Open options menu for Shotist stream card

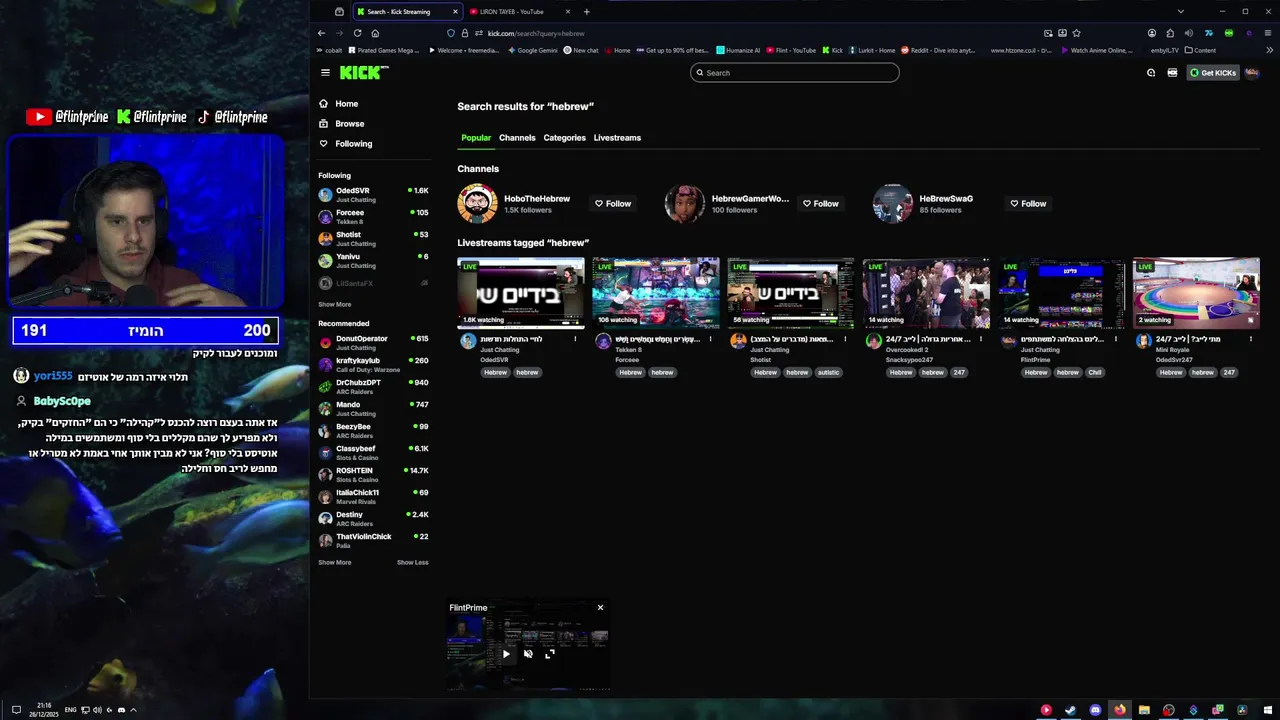coord(846,339)
